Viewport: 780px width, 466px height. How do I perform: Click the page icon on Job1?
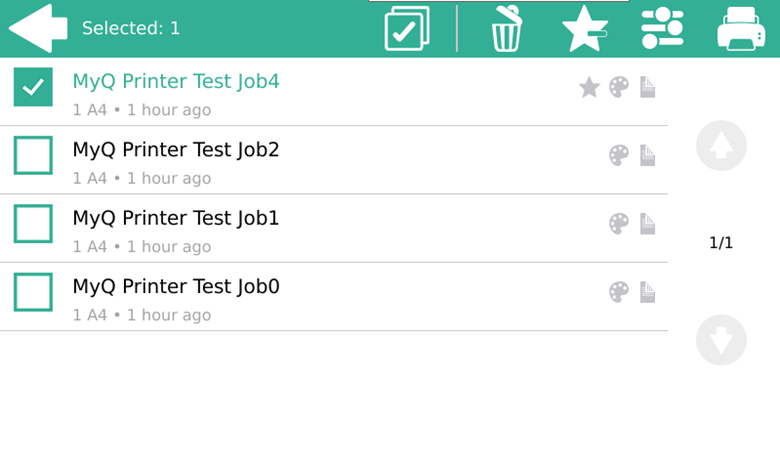[x=647, y=224]
